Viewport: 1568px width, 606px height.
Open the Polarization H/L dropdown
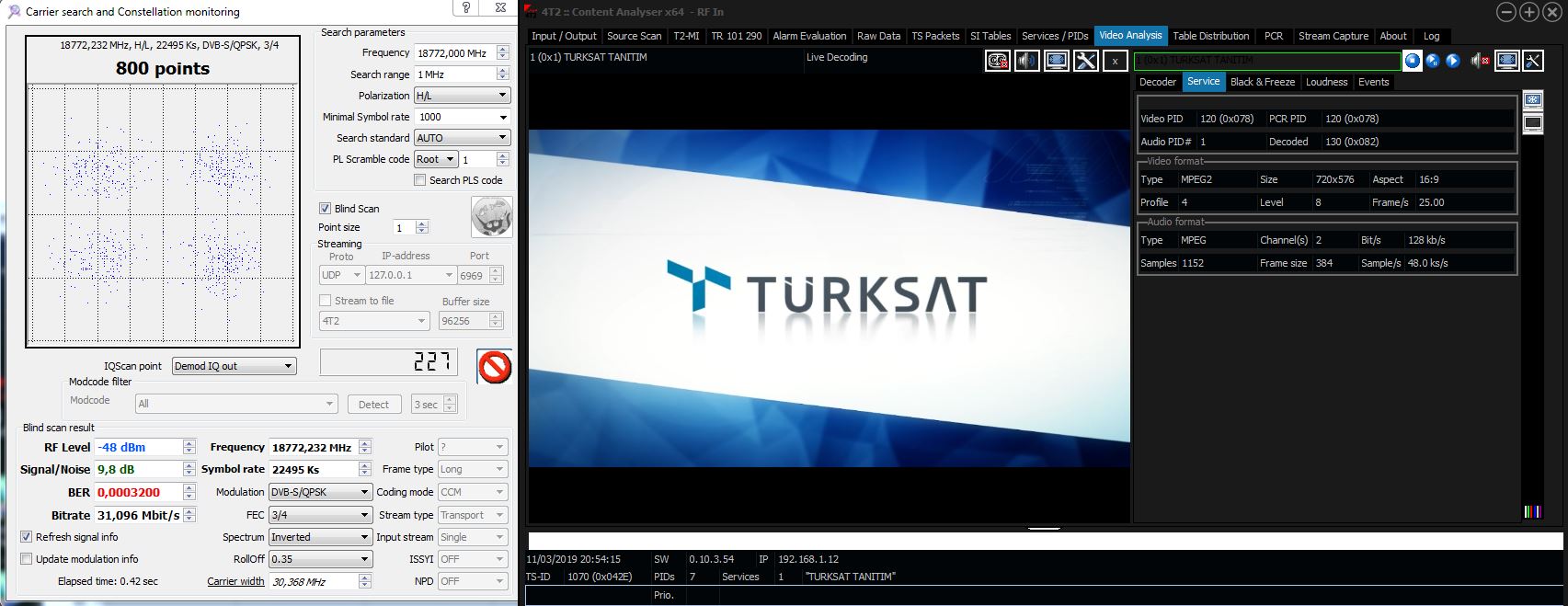462,96
